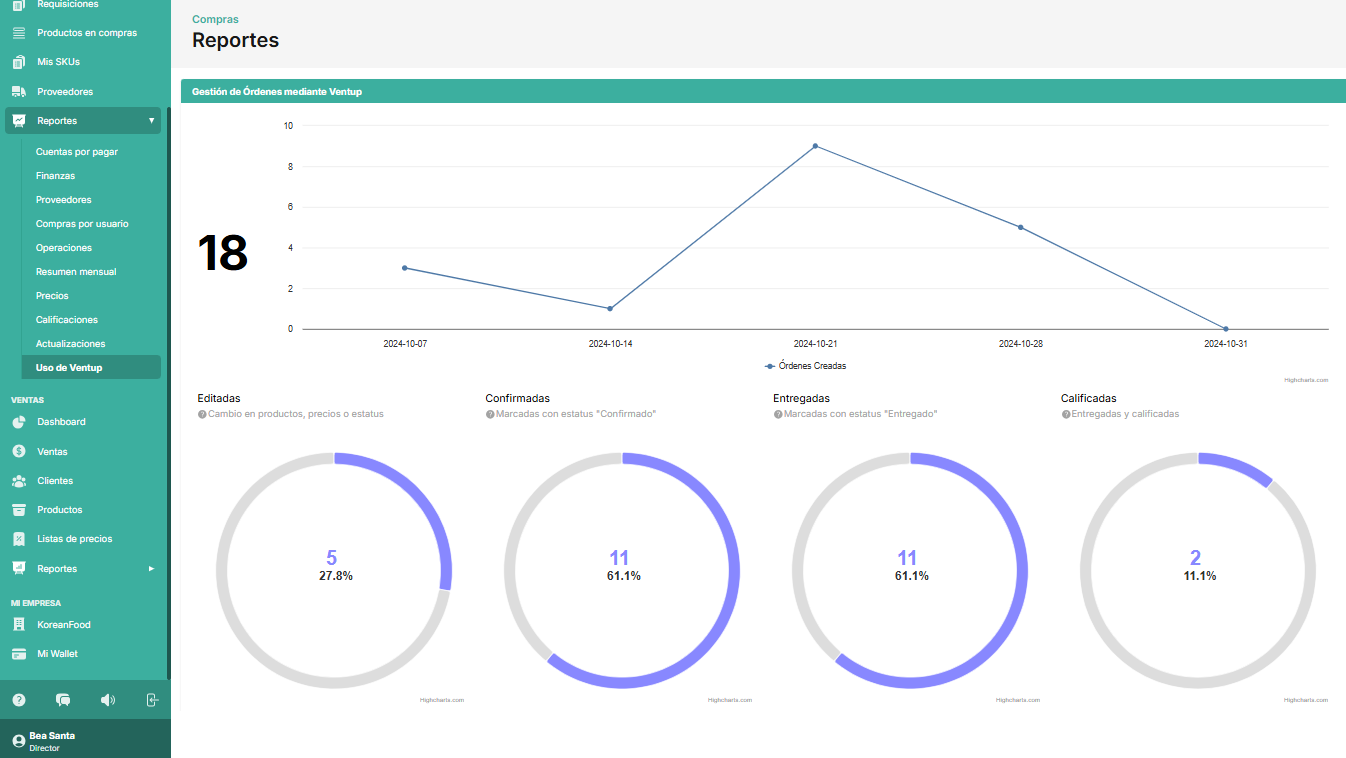Click the 2024-10-21 data point on chart
Screen dimensions: 1346x758
pyautogui.click(x=815, y=146)
